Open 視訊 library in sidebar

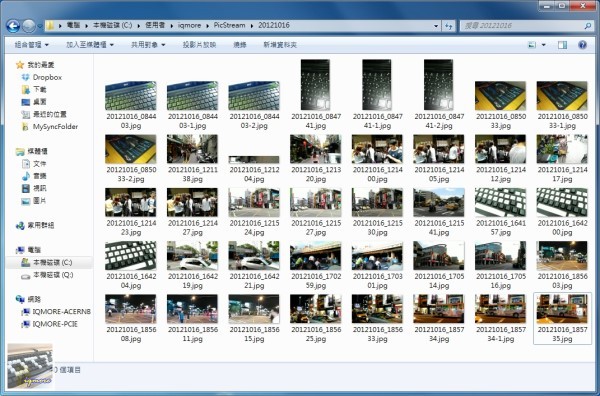pos(34,188)
